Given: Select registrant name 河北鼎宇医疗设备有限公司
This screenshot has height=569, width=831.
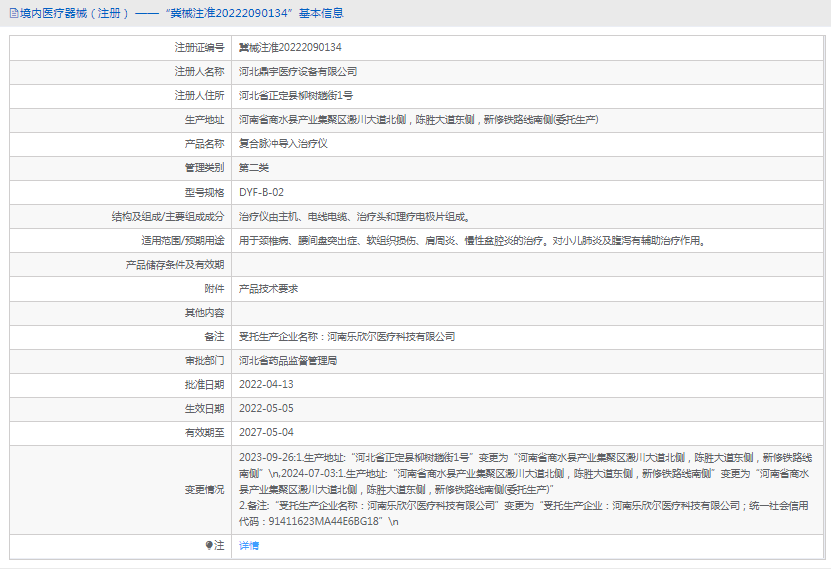Looking at the screenshot, I should point(298,72).
